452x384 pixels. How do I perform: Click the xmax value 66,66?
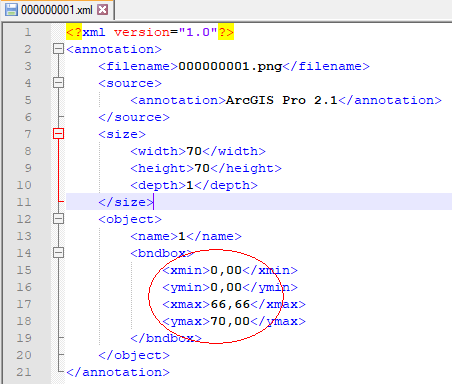(230, 304)
